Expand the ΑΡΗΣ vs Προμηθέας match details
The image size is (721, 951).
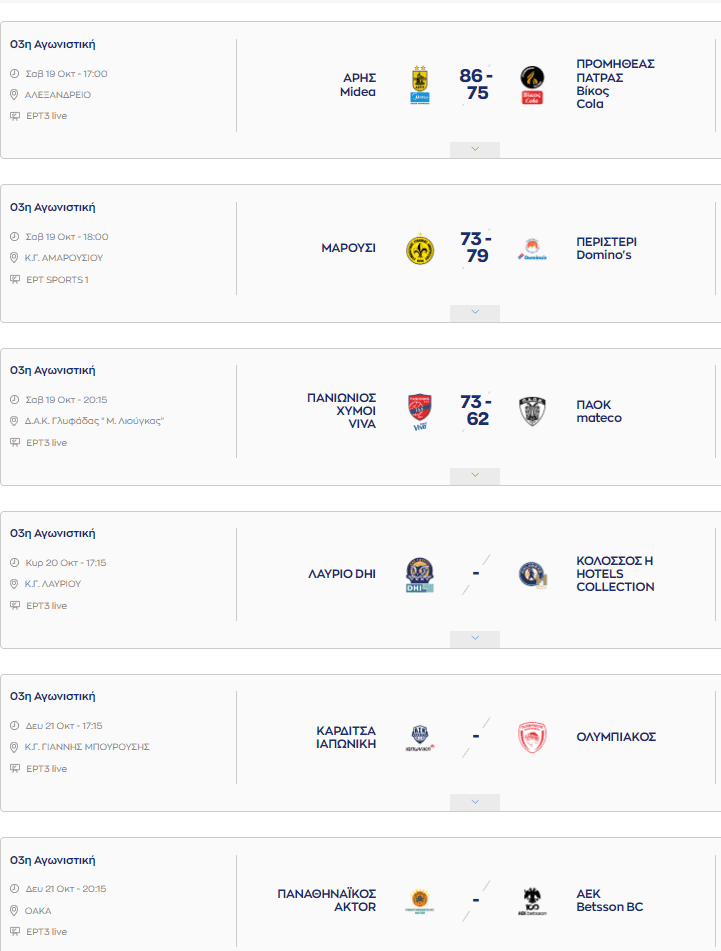tap(475, 149)
